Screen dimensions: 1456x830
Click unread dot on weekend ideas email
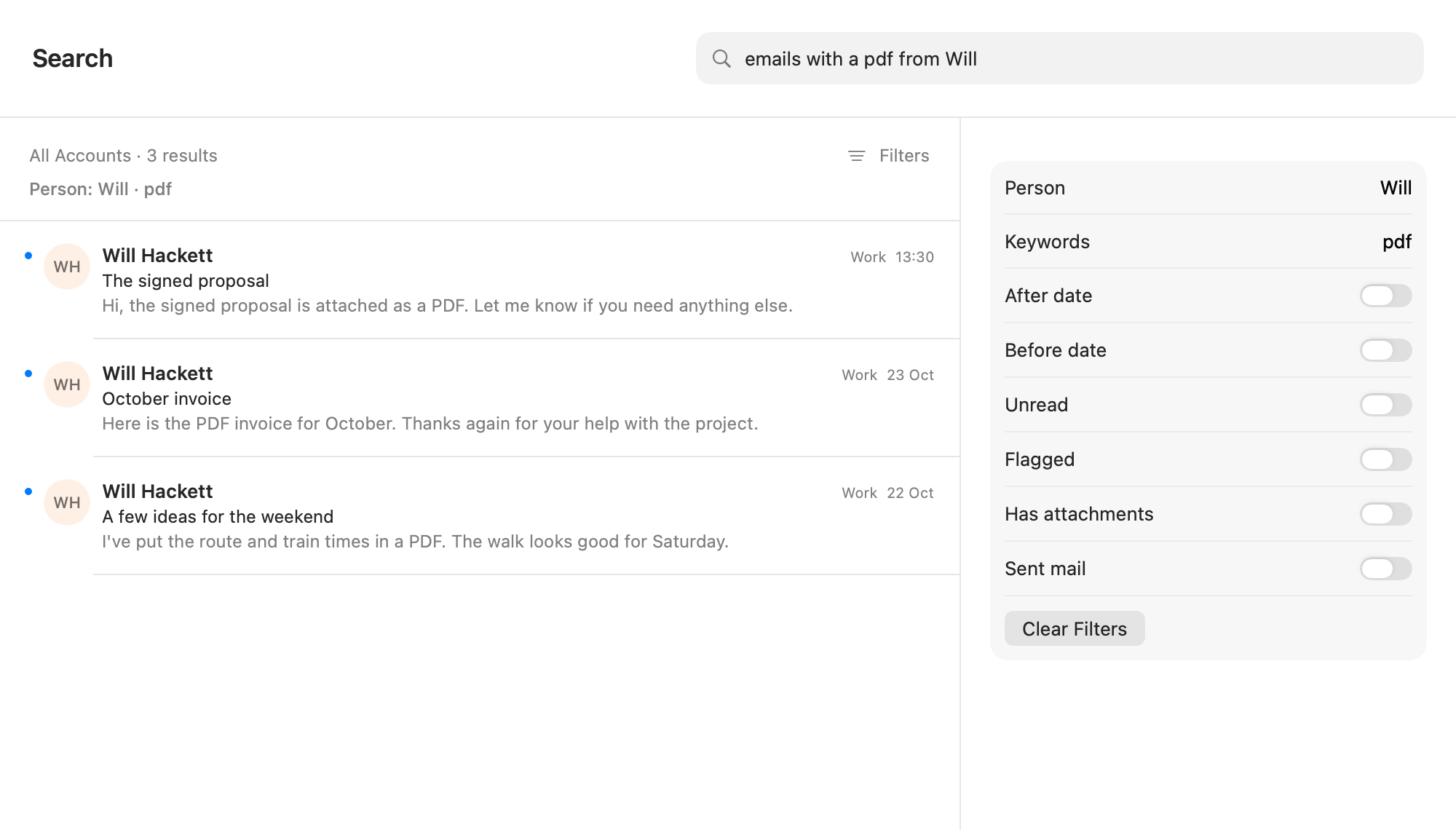pyautogui.click(x=28, y=491)
